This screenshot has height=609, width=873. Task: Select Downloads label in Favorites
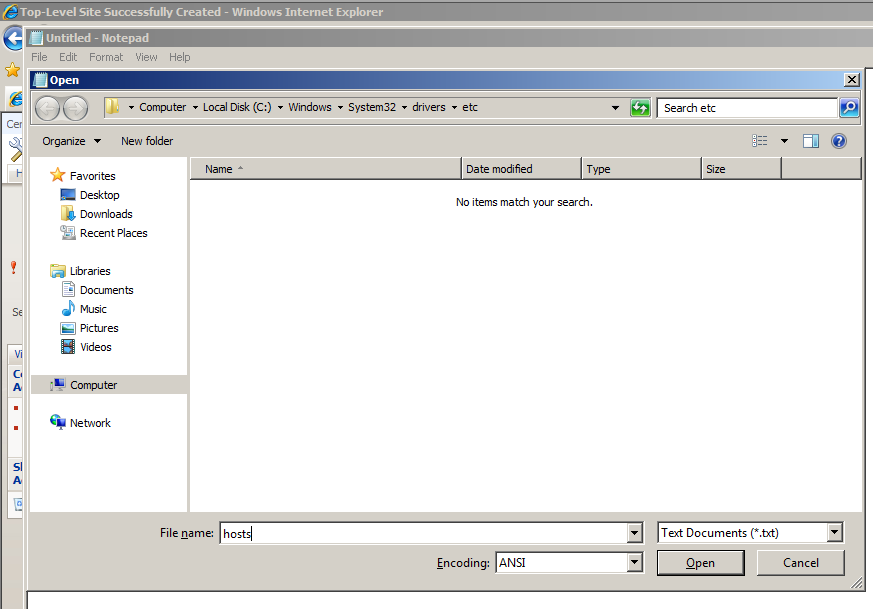[x=106, y=214]
